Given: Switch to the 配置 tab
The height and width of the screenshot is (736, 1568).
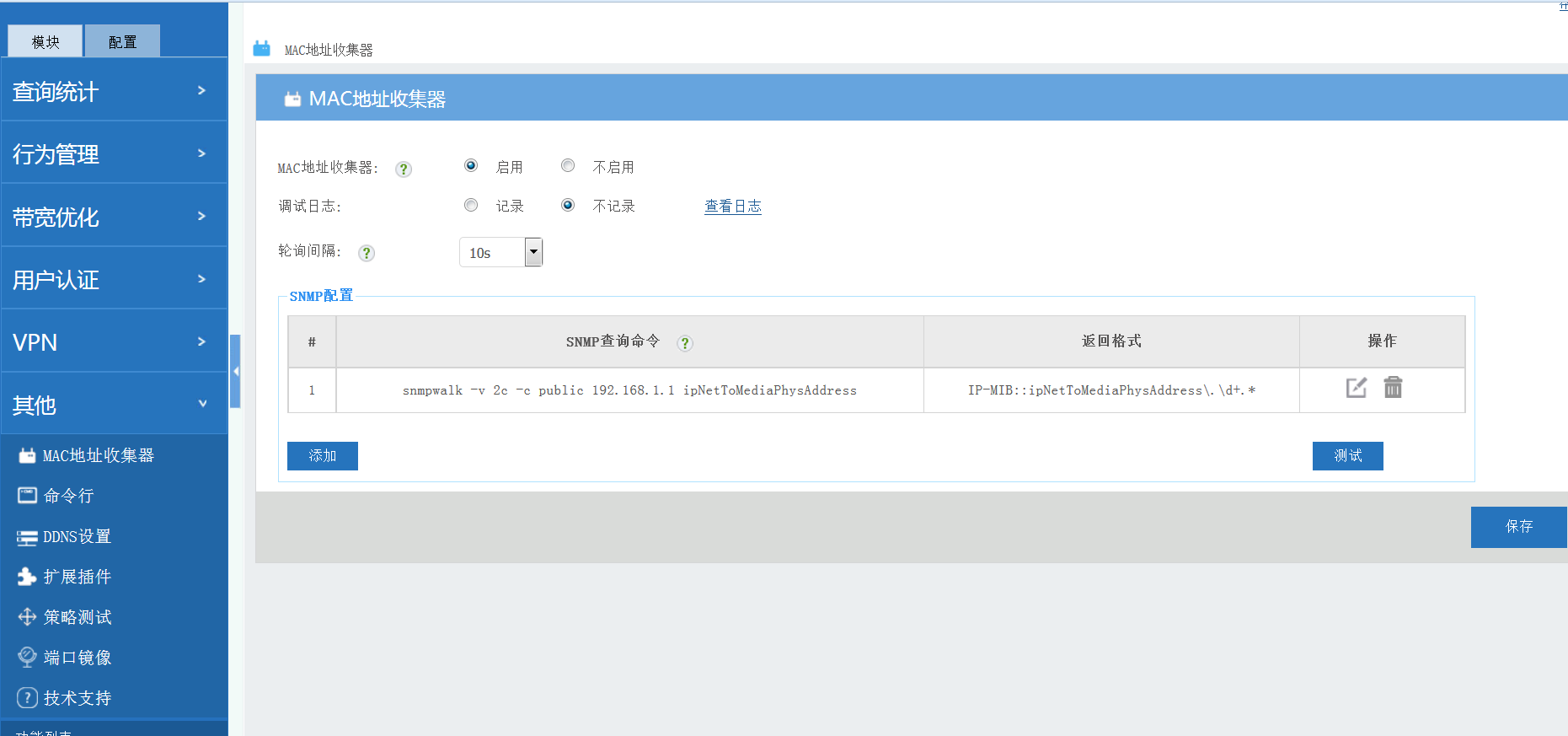Looking at the screenshot, I should coord(122,41).
